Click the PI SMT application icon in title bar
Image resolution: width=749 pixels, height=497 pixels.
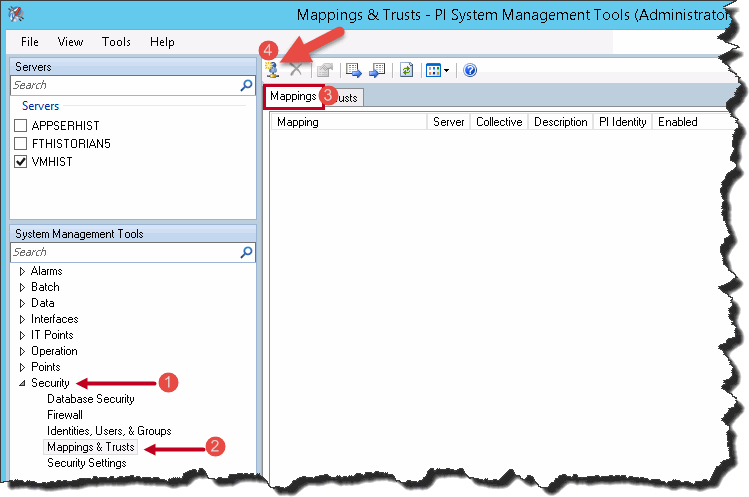pyautogui.click(x=16, y=14)
